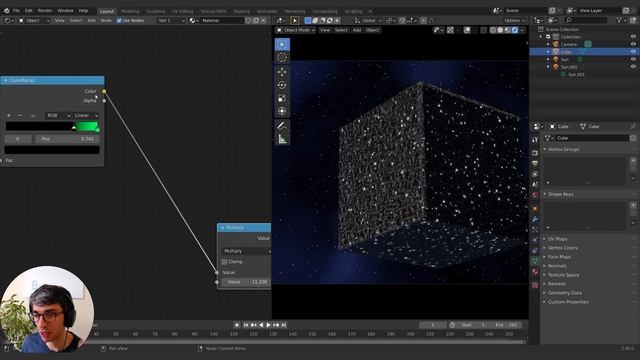Switch viewport to Rendered shading mode
This screenshot has height=360, width=640.
tap(515, 30)
